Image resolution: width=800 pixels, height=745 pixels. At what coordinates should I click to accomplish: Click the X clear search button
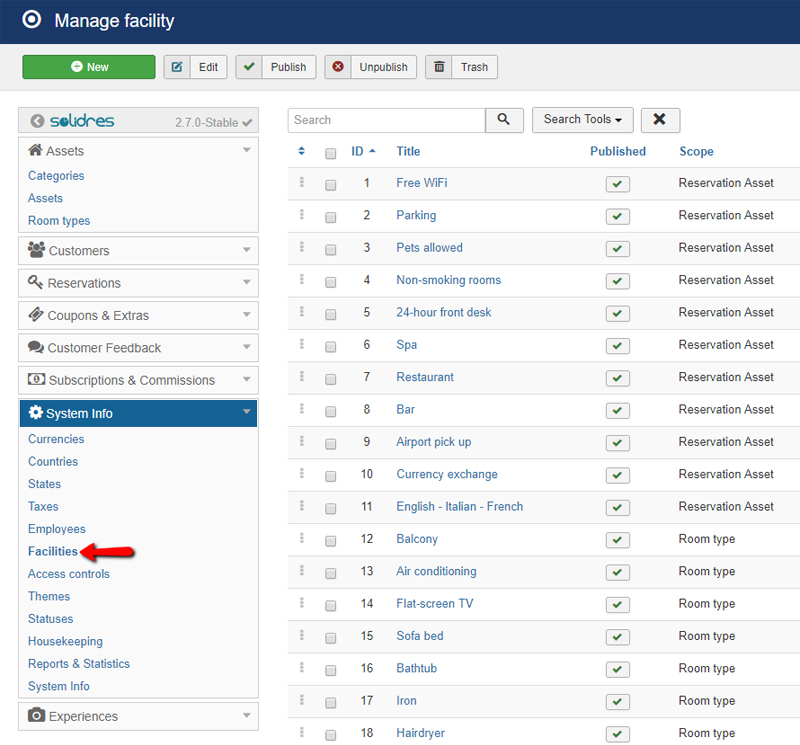tap(660, 120)
